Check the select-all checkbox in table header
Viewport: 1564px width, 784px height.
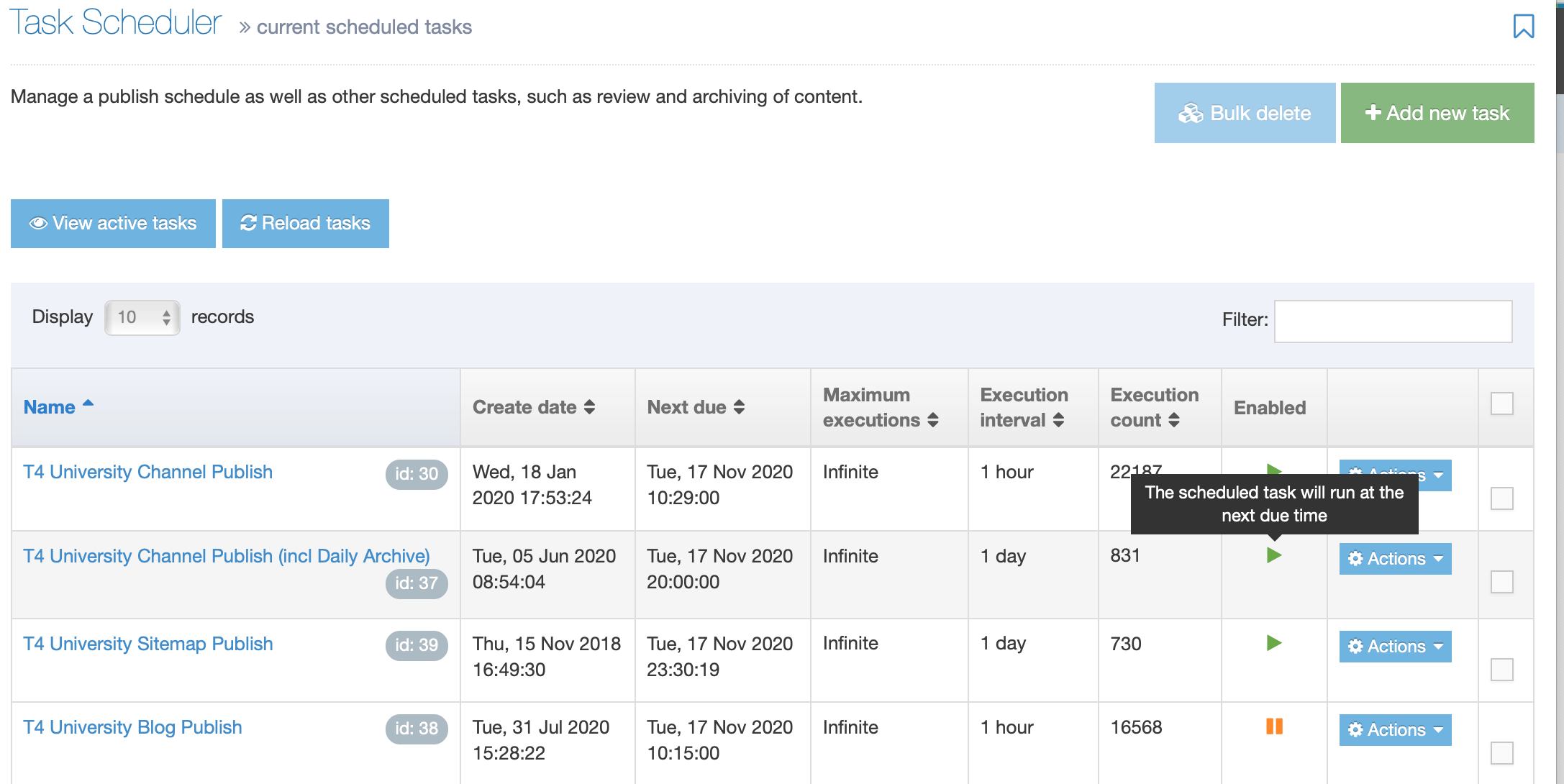(x=1502, y=404)
